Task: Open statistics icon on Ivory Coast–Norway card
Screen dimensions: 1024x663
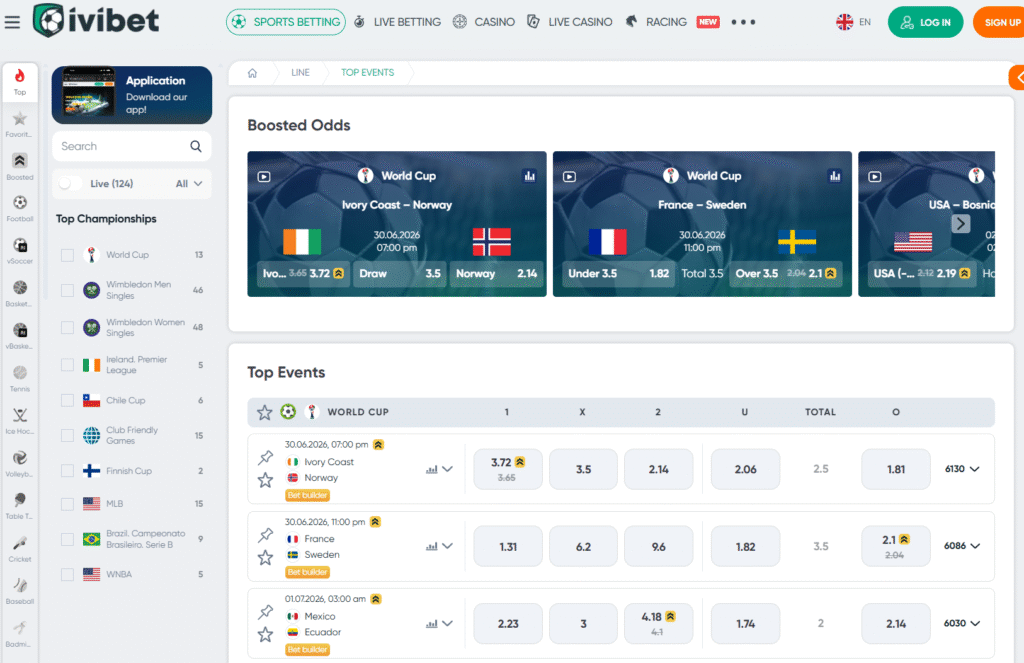Action: point(530,176)
